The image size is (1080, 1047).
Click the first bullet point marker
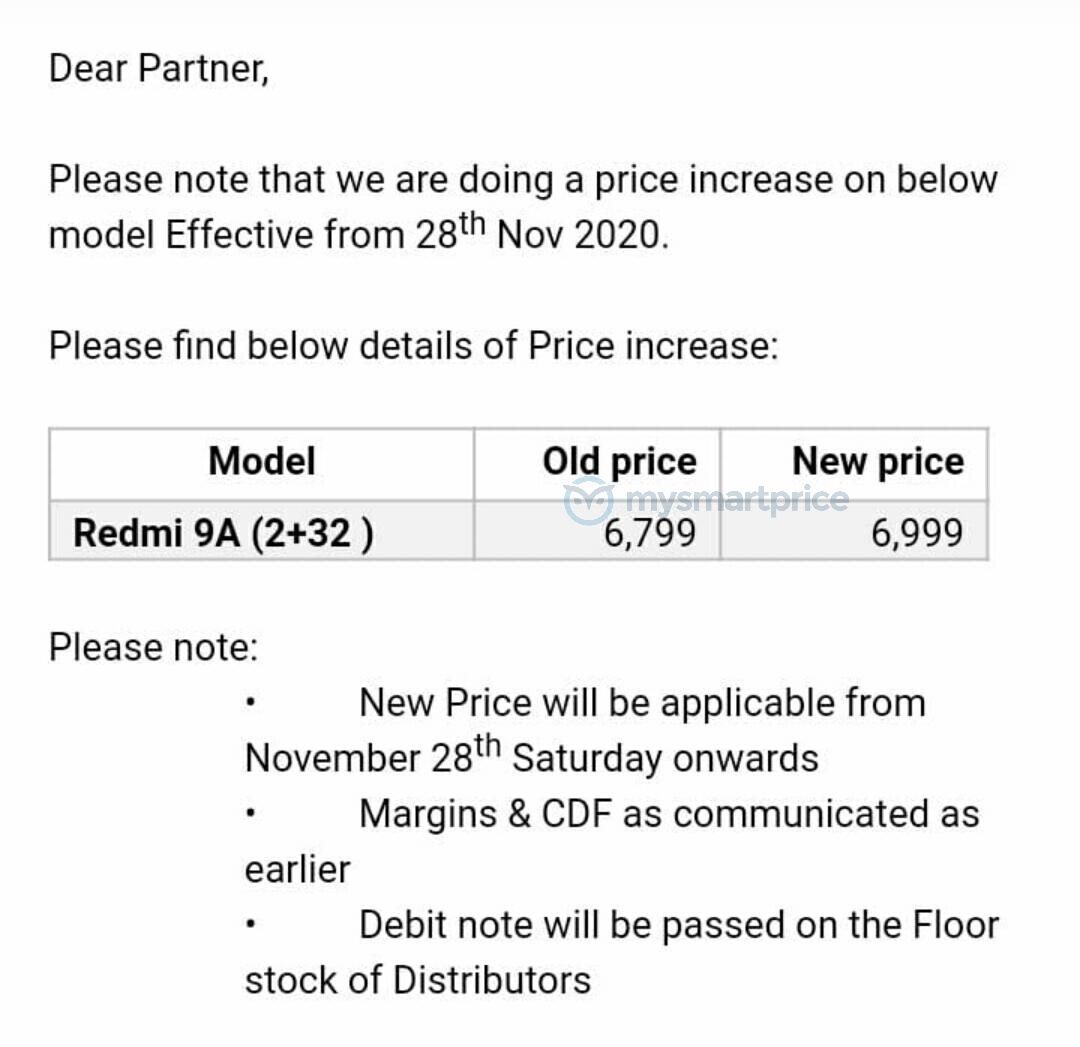coord(251,703)
